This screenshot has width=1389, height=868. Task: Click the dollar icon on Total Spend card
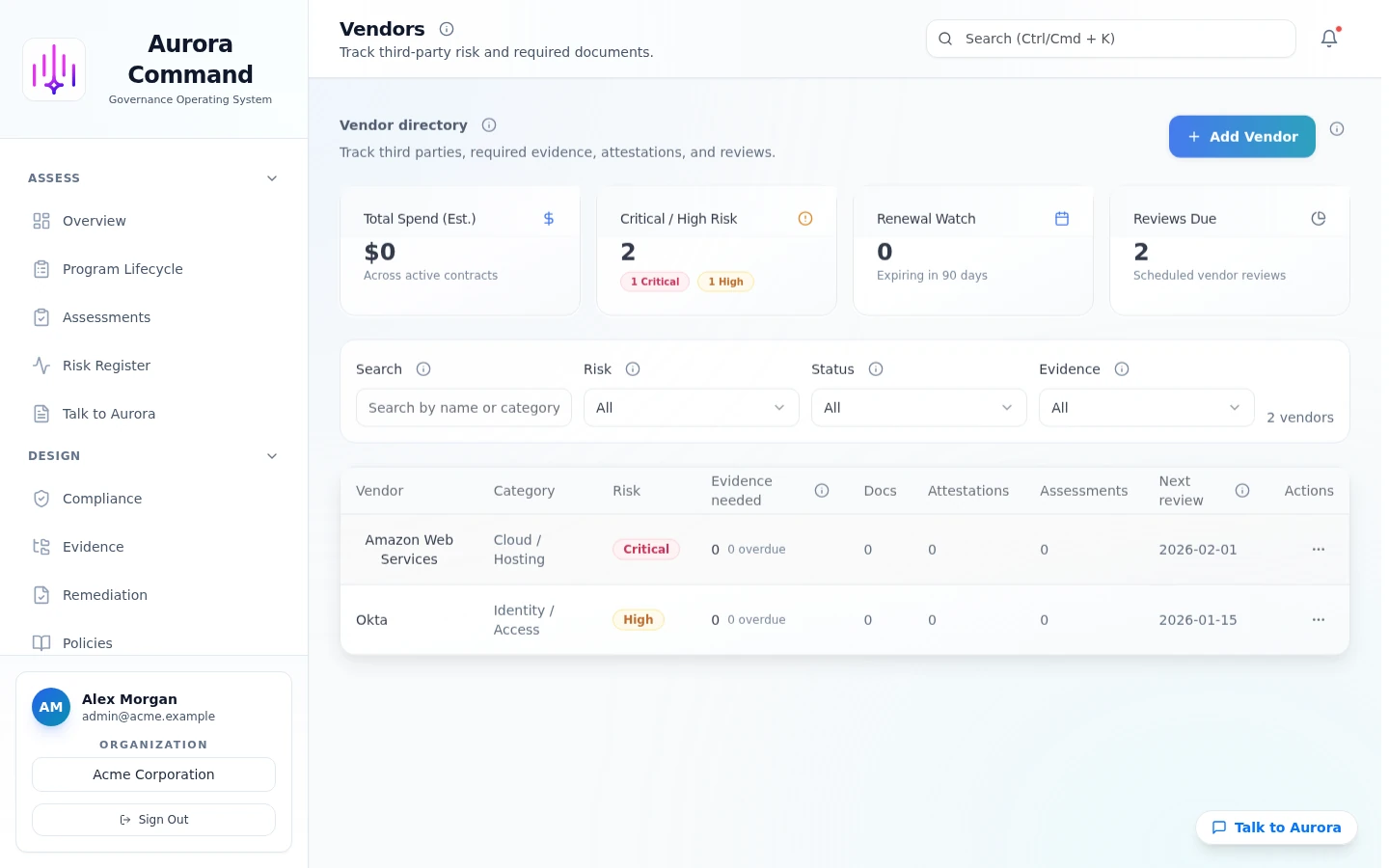(549, 219)
